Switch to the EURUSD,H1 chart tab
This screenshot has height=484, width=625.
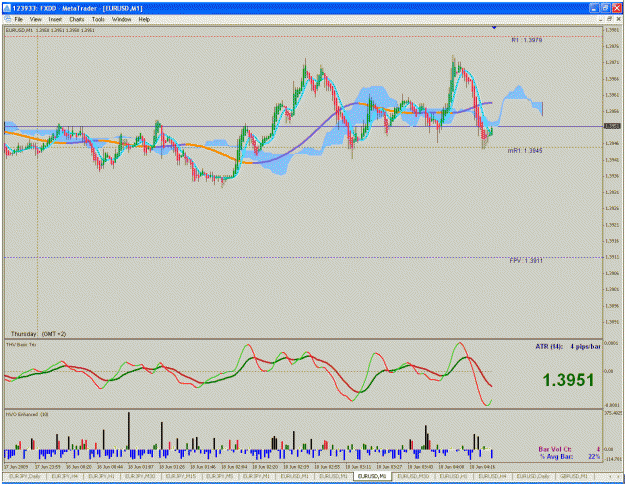(453, 476)
